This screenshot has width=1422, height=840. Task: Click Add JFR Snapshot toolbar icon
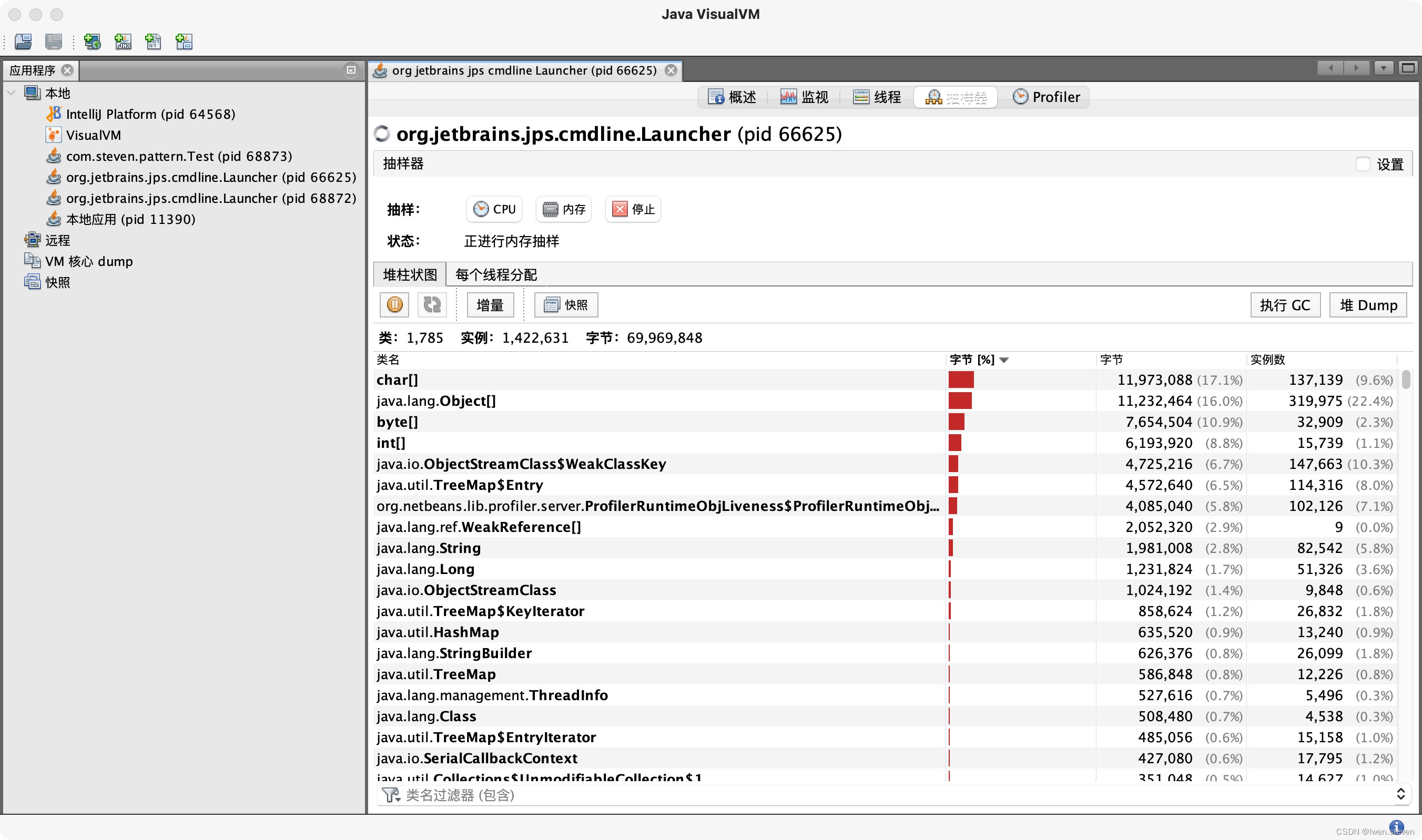click(184, 42)
